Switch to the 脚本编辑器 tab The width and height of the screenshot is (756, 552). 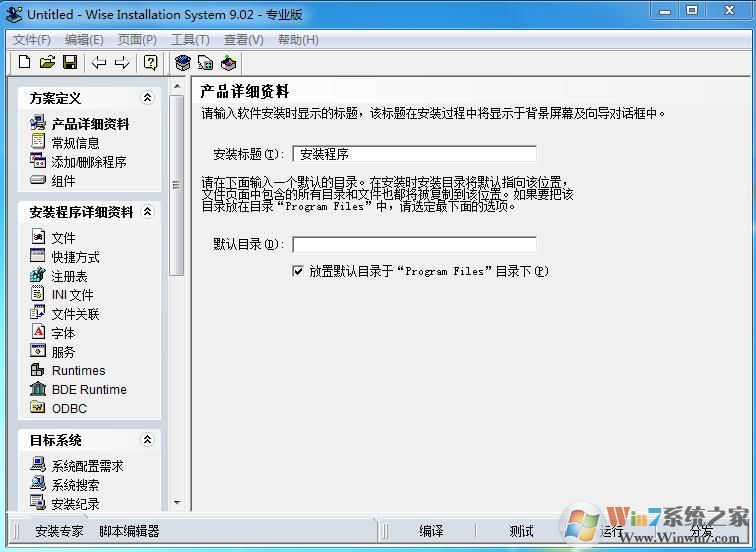point(129,531)
